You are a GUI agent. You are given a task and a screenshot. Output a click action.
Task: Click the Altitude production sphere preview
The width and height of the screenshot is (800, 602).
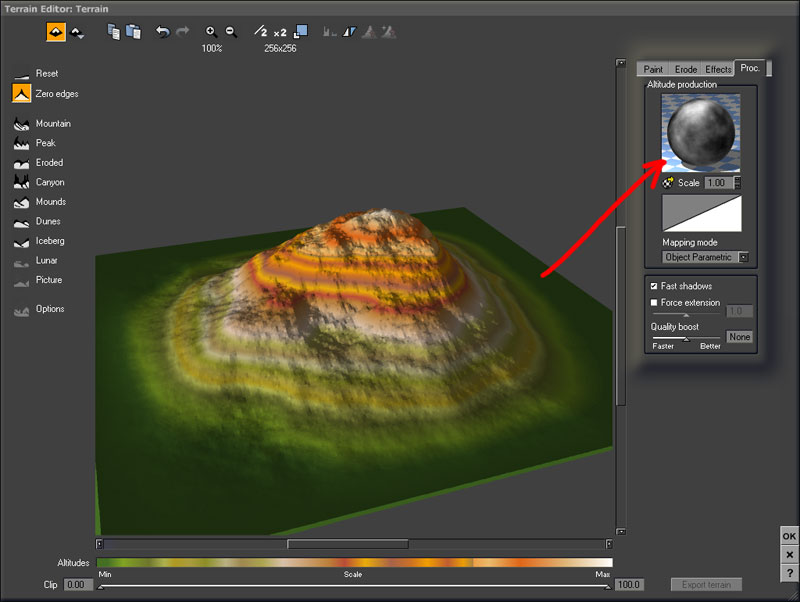tap(701, 133)
